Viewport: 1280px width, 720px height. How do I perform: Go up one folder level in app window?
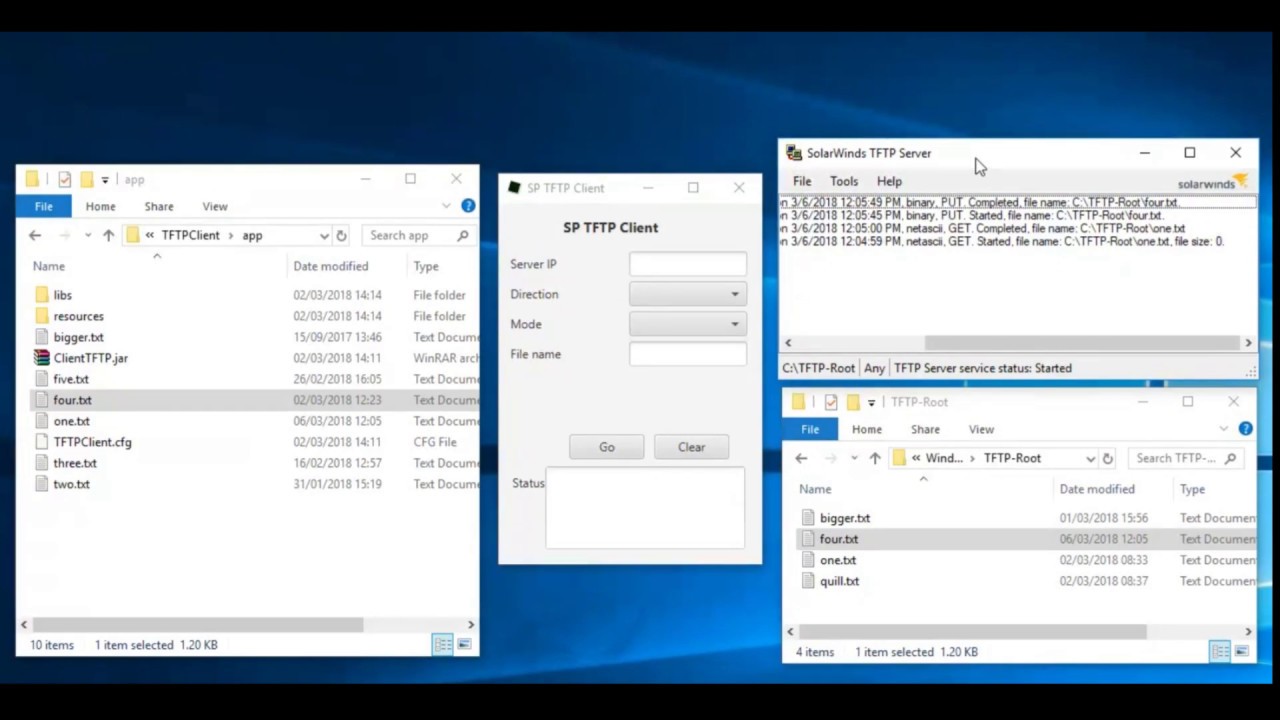[108, 236]
